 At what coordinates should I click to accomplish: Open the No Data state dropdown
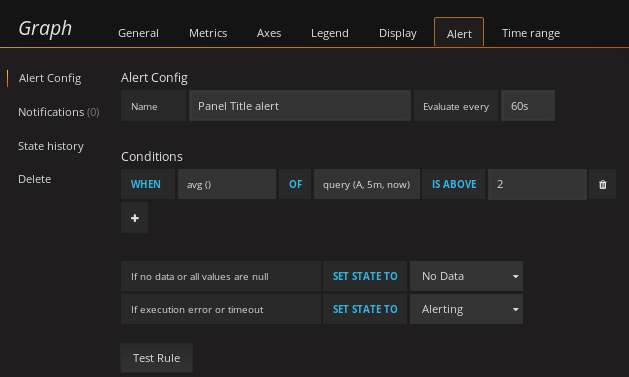point(466,276)
